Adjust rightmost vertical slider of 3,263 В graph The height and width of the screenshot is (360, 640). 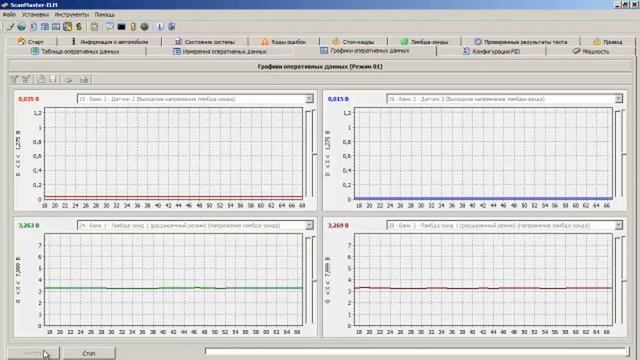tap(313, 280)
